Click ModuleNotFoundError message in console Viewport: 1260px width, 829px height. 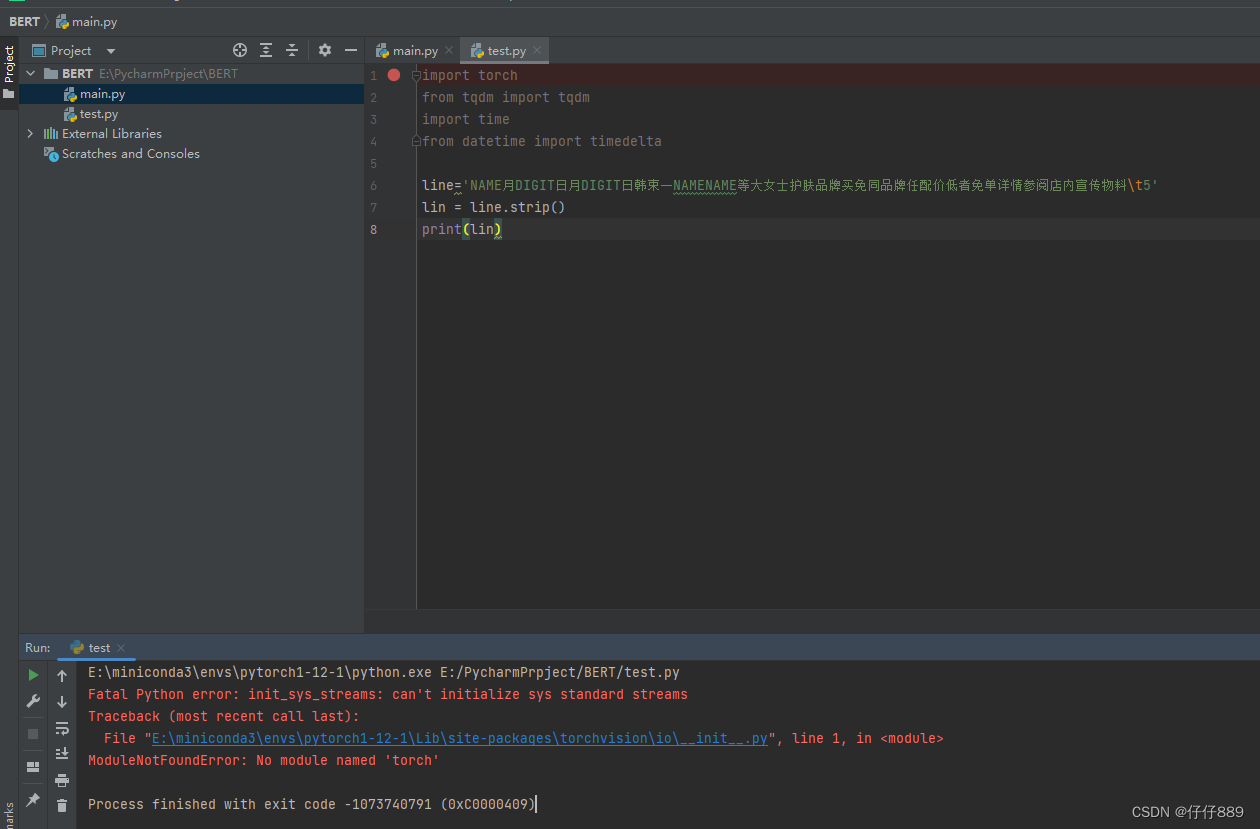point(264,760)
